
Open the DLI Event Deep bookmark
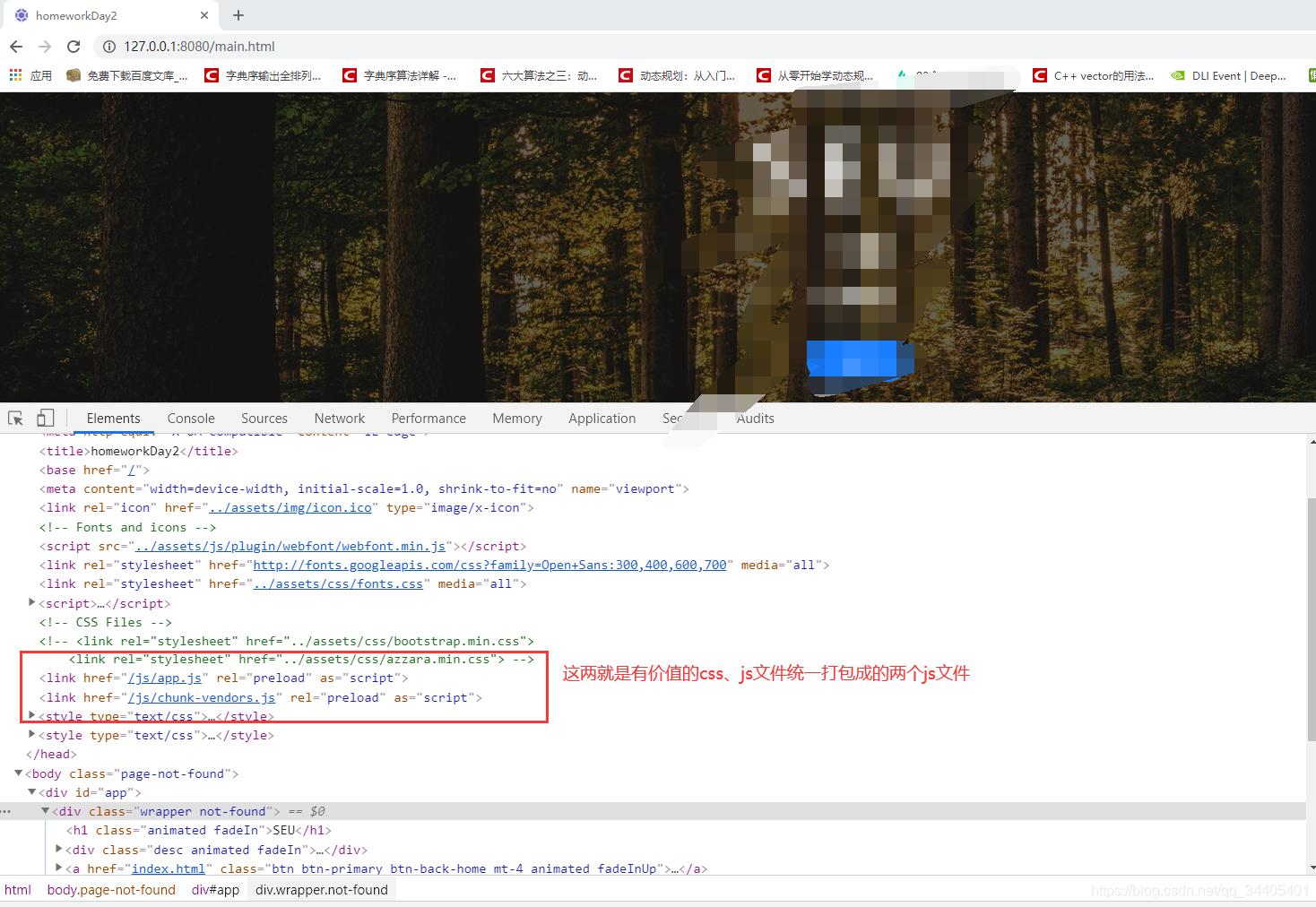click(x=1229, y=76)
